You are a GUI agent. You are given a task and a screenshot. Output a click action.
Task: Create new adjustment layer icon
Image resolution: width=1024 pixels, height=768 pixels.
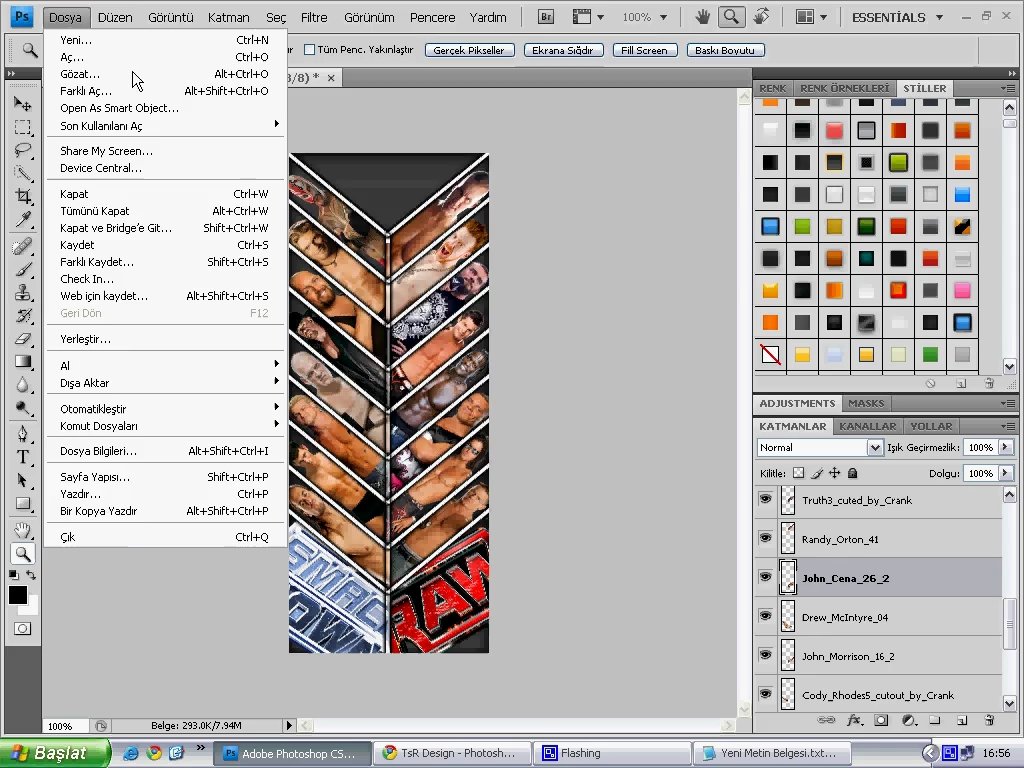click(x=908, y=720)
